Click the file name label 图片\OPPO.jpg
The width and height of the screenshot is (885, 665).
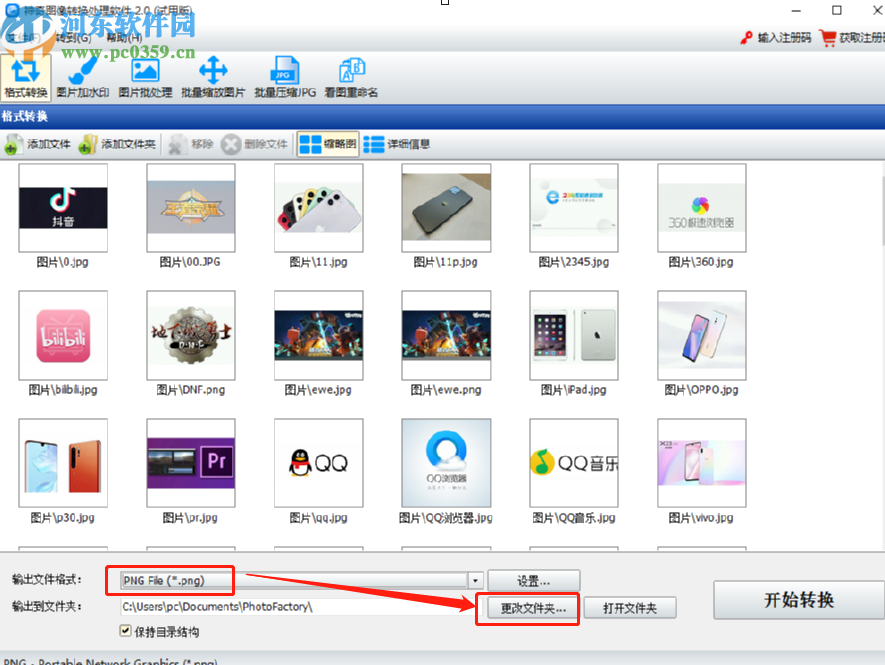click(x=702, y=390)
